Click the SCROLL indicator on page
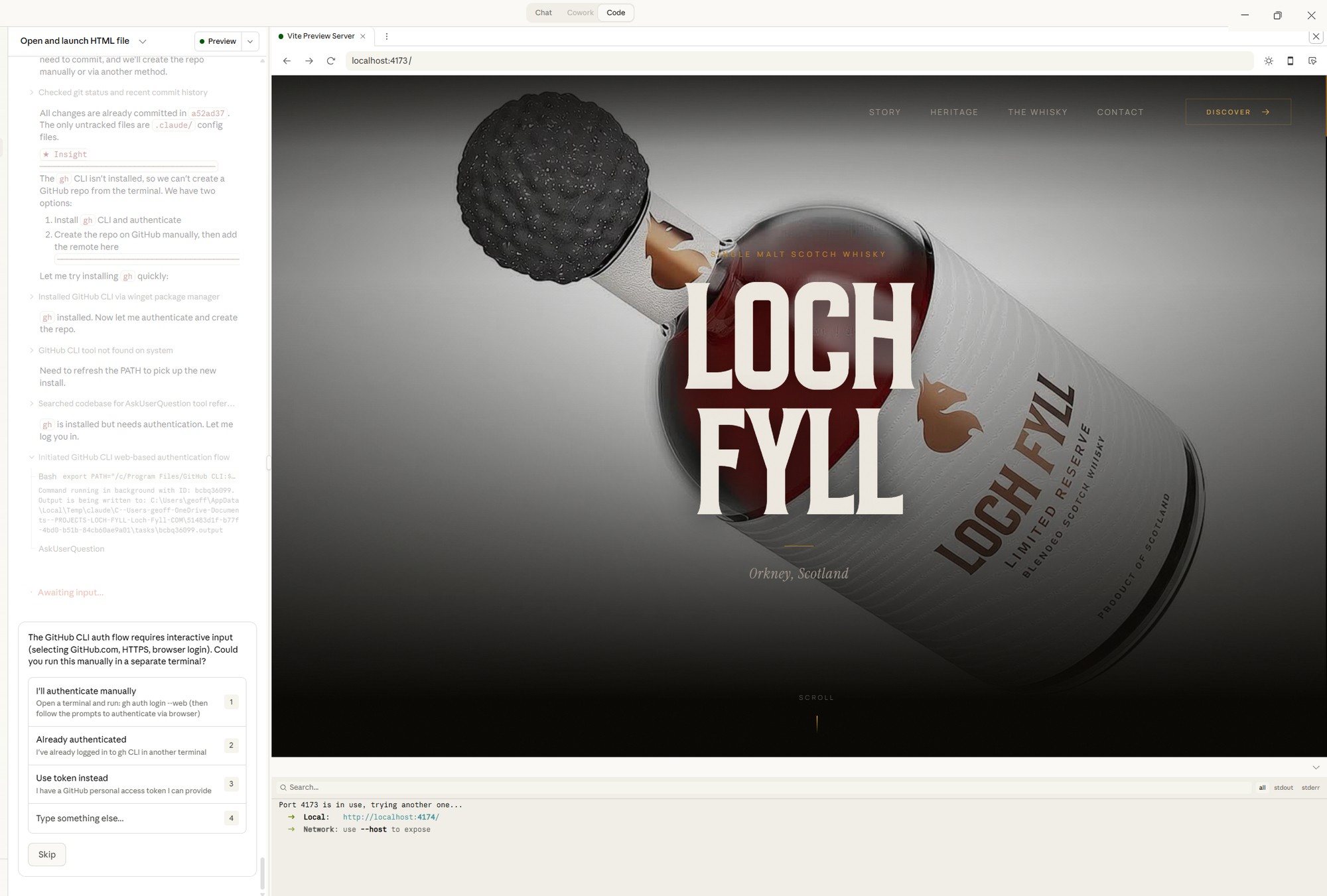Viewport: 1327px width, 896px height. pos(816,698)
